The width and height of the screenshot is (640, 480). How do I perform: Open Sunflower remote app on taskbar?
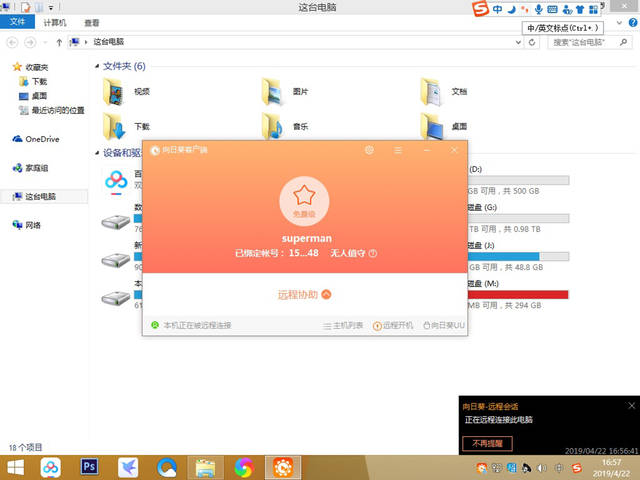click(x=283, y=468)
